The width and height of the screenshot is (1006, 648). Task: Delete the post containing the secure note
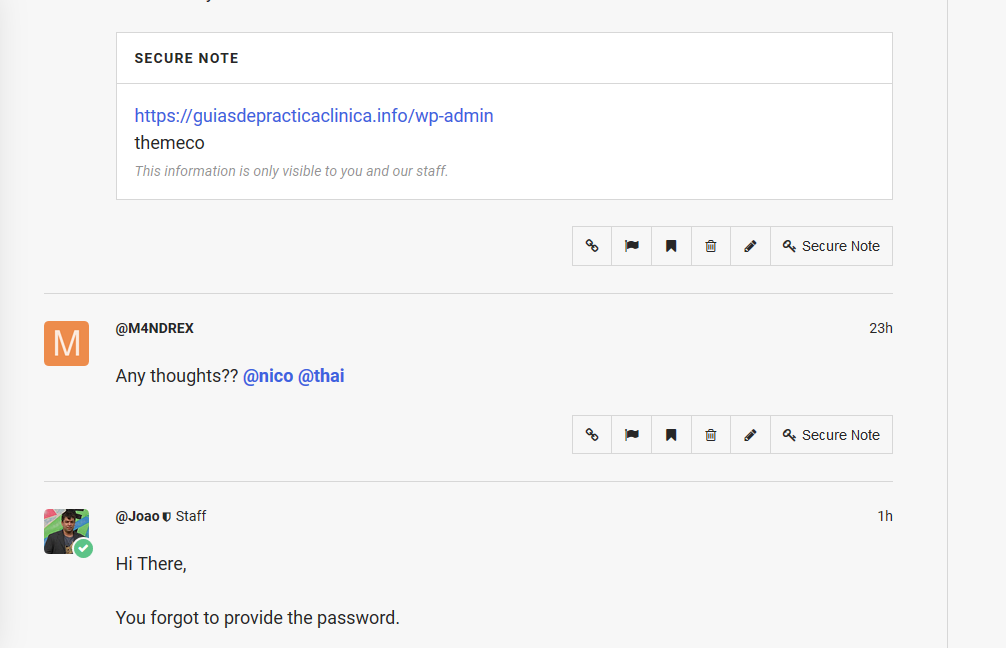coord(711,246)
